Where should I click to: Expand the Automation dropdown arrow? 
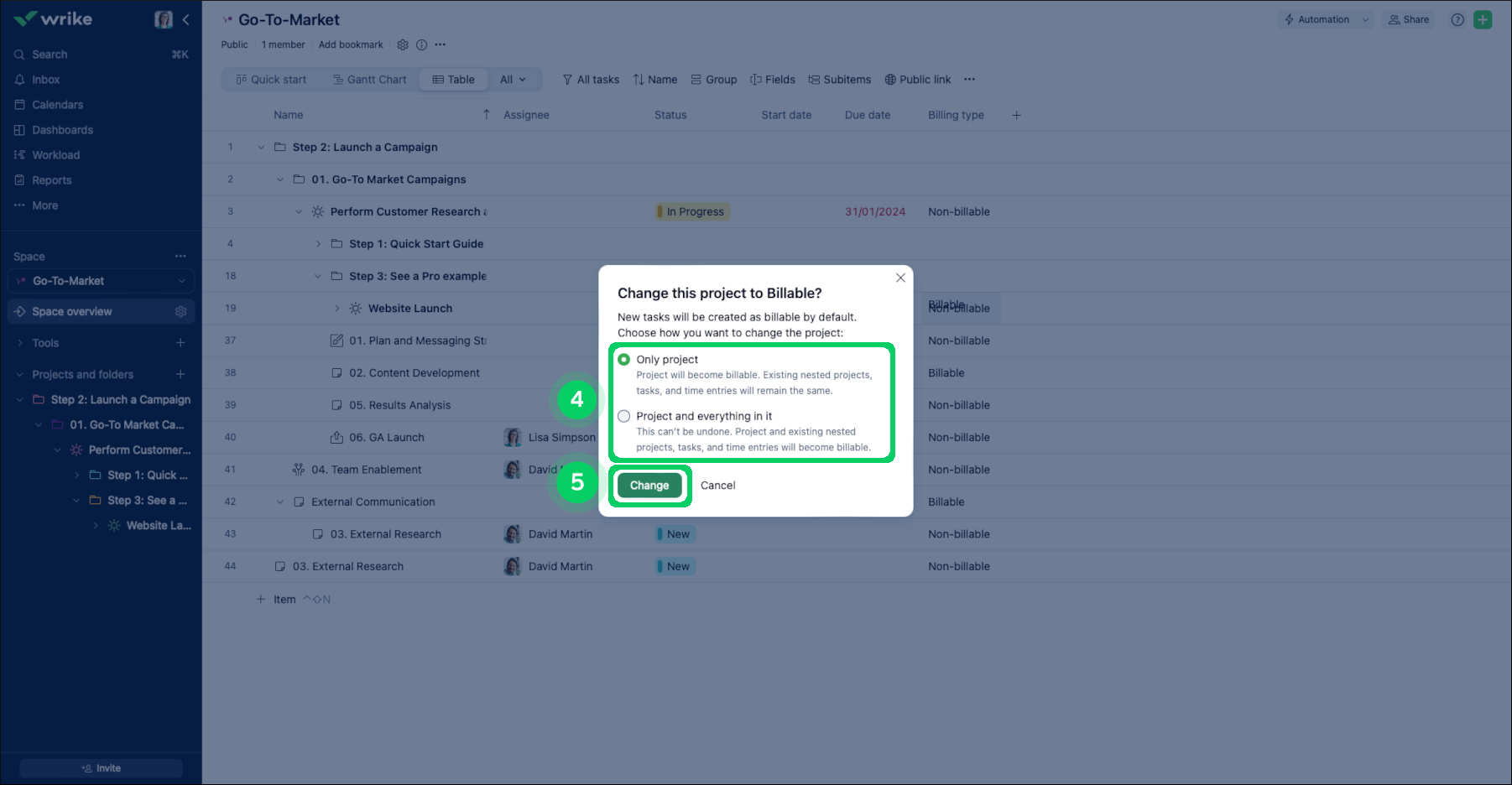(1365, 19)
